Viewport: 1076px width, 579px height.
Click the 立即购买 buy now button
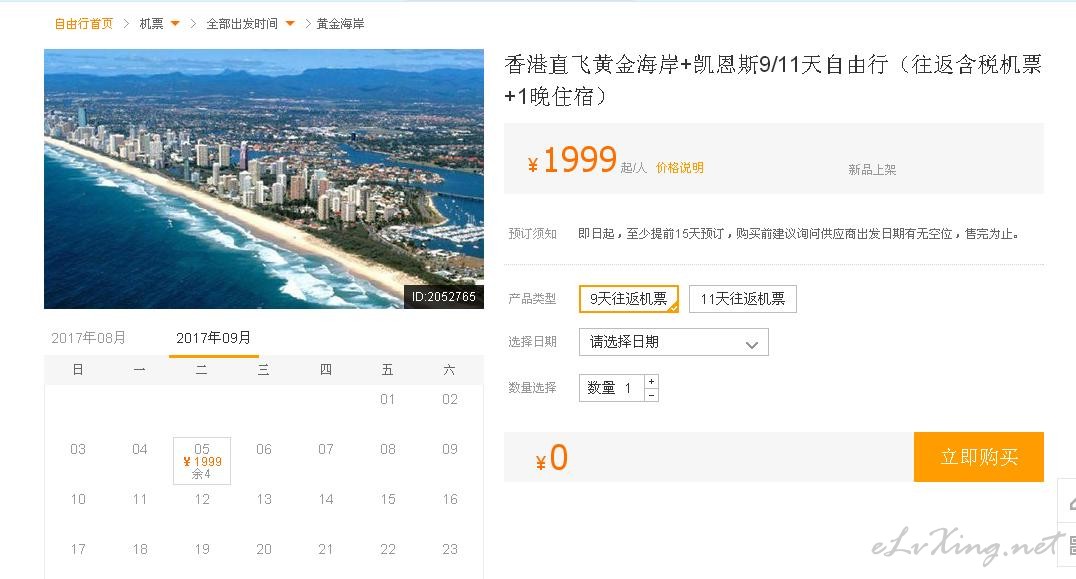[979, 457]
